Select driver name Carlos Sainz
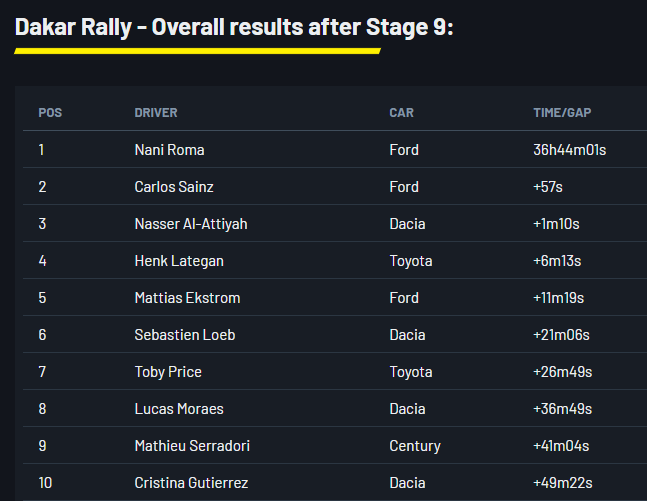The height and width of the screenshot is (501, 647). [x=174, y=187]
